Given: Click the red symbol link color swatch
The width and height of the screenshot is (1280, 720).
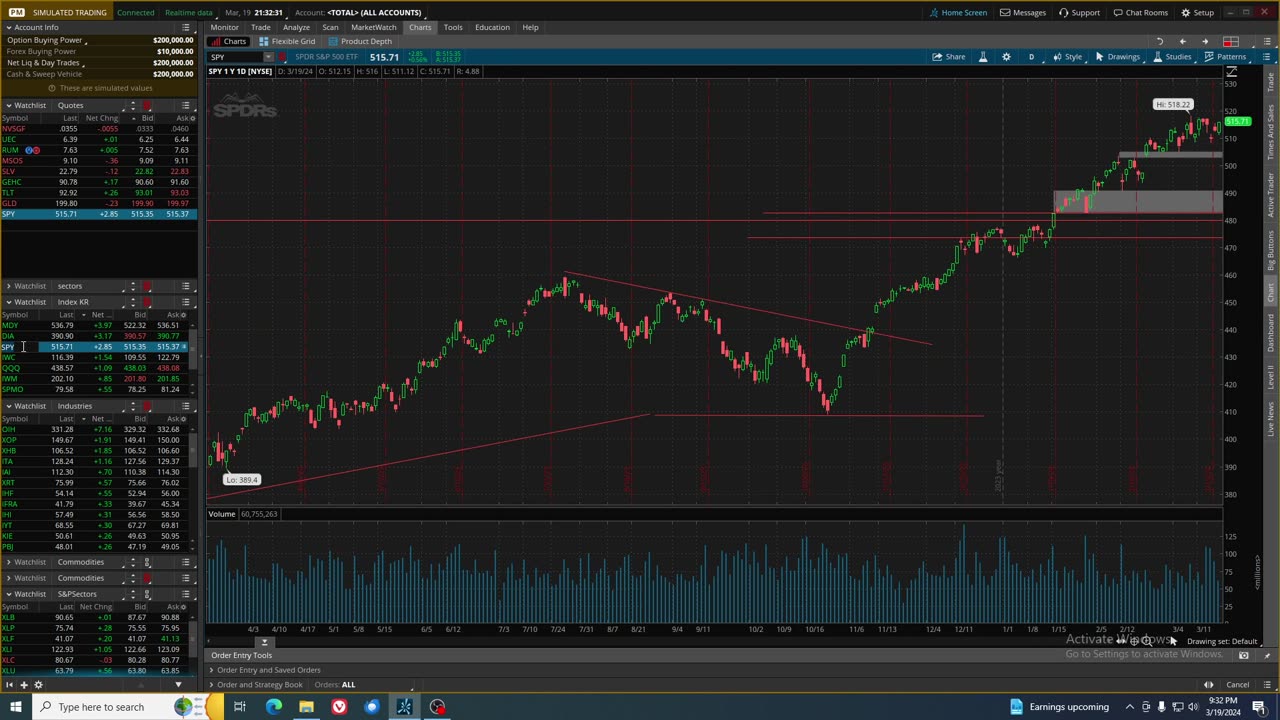Looking at the screenshot, I should 284,57.
